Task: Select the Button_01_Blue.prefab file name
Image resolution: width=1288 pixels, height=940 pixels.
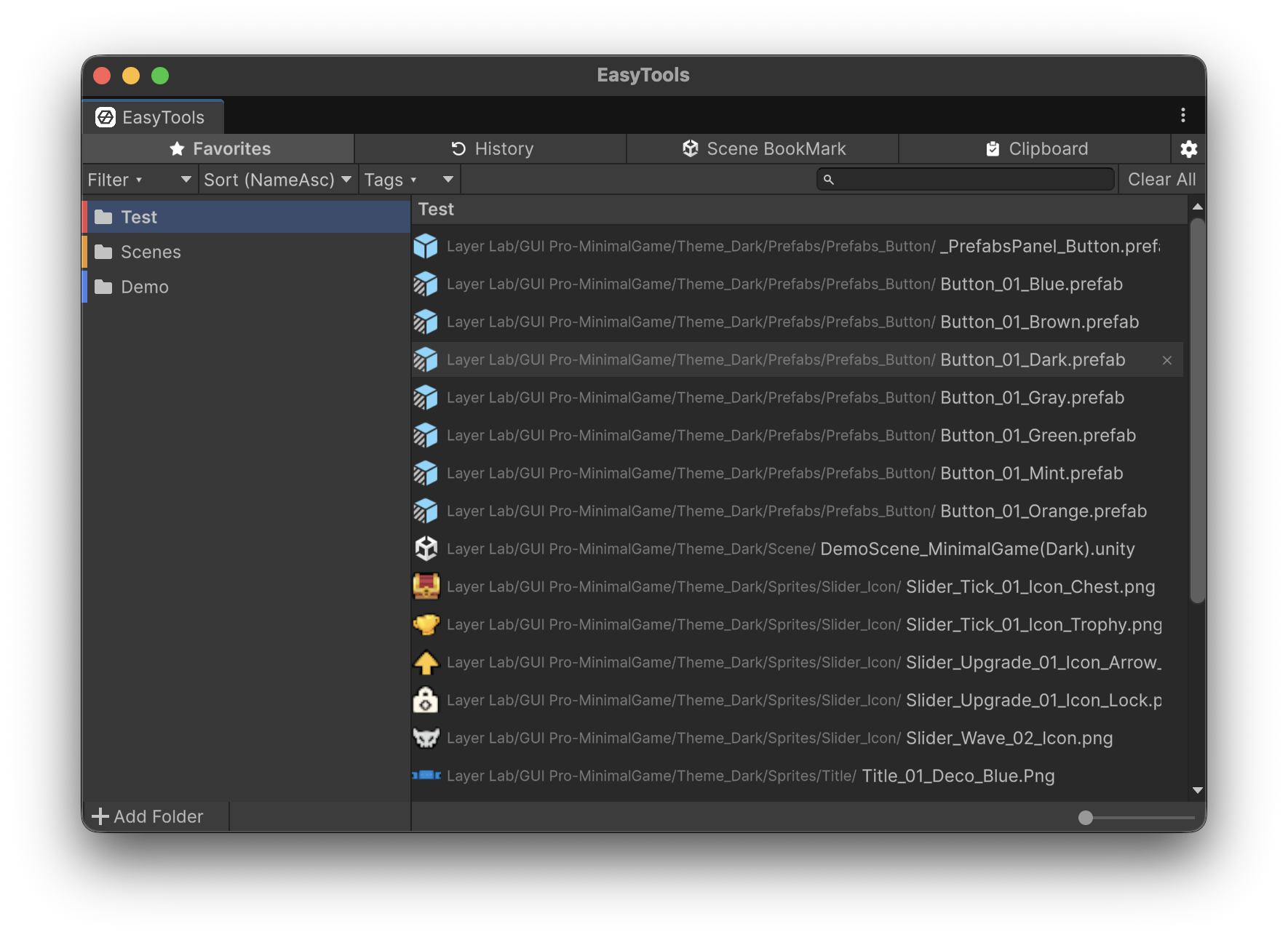Action: 1031,284
